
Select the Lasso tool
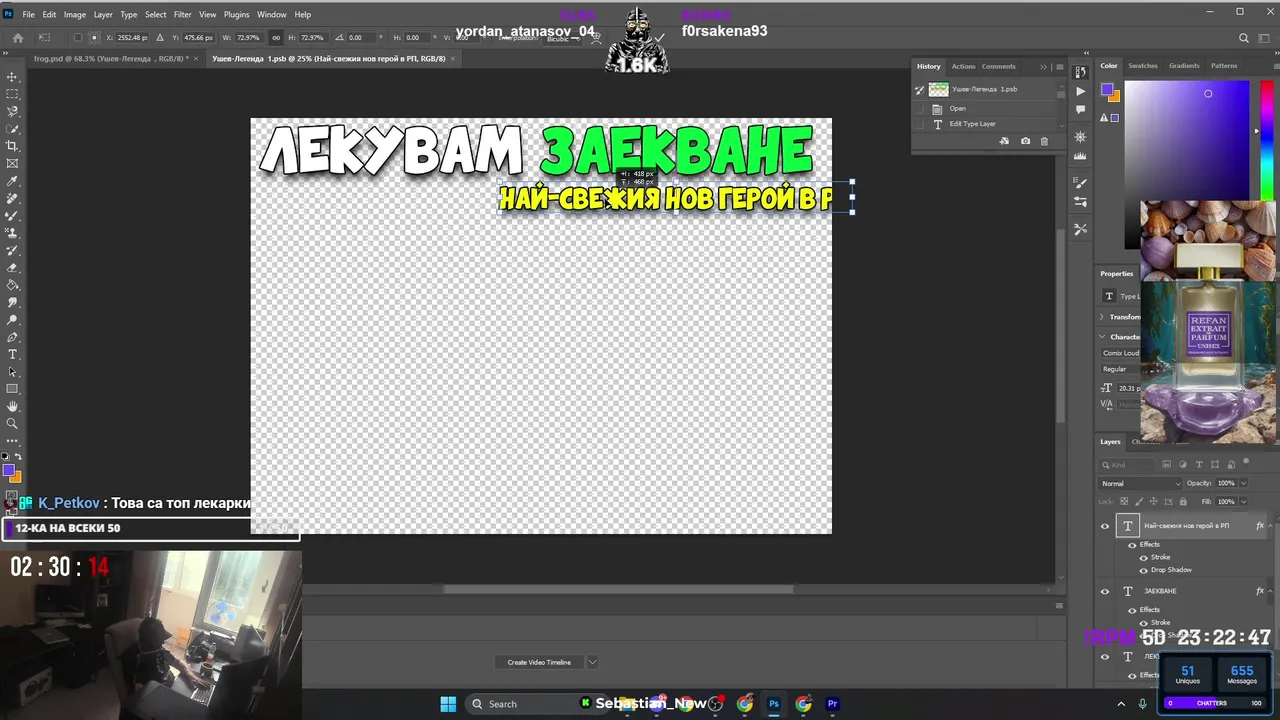tap(12, 111)
